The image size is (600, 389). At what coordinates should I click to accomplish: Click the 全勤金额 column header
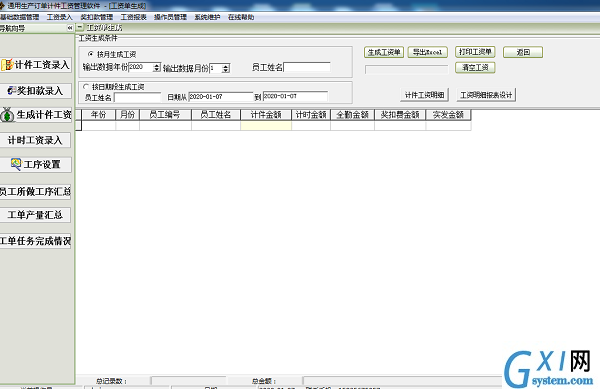(x=352, y=115)
